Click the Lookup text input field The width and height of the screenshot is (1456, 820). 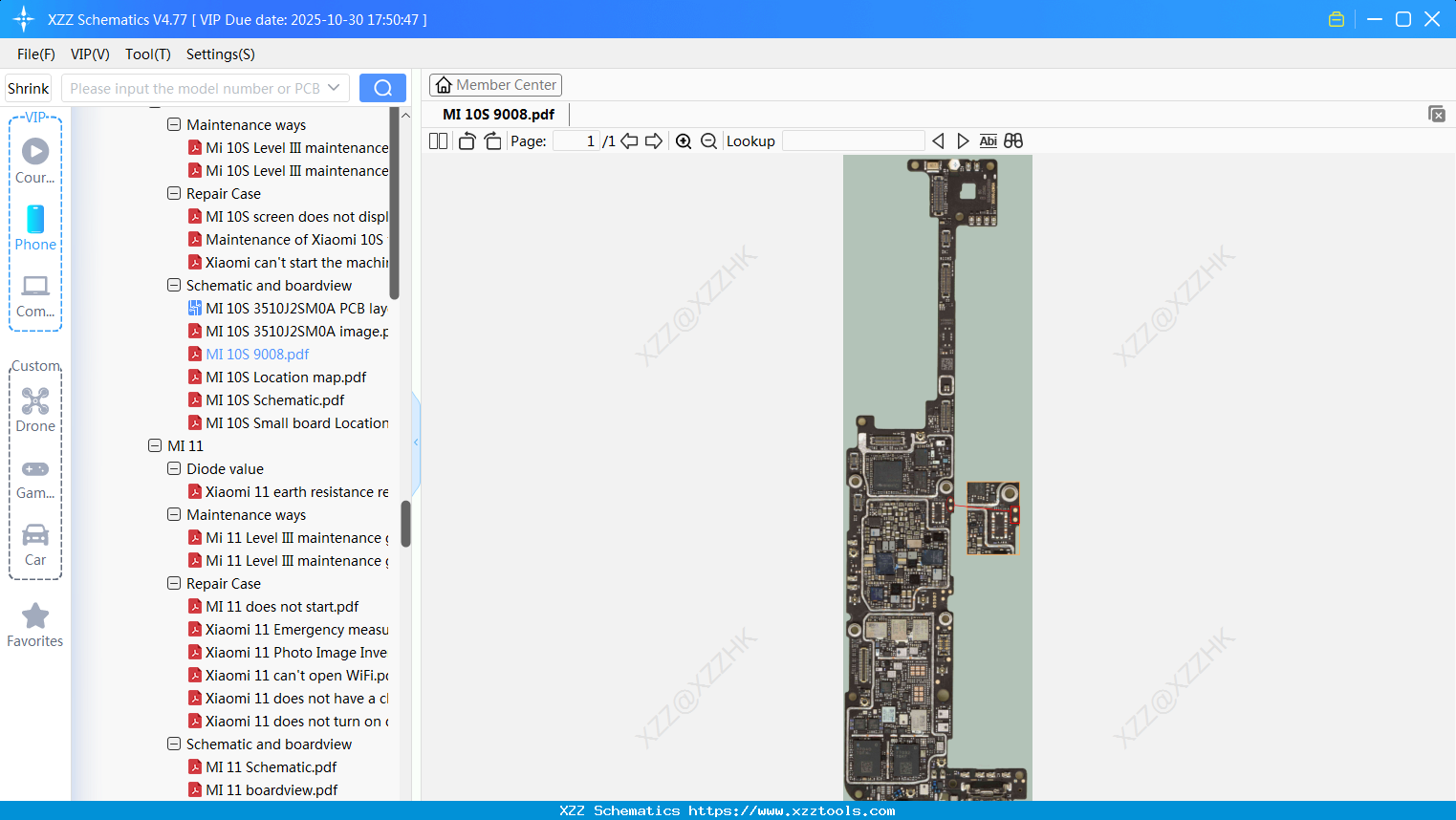853,141
